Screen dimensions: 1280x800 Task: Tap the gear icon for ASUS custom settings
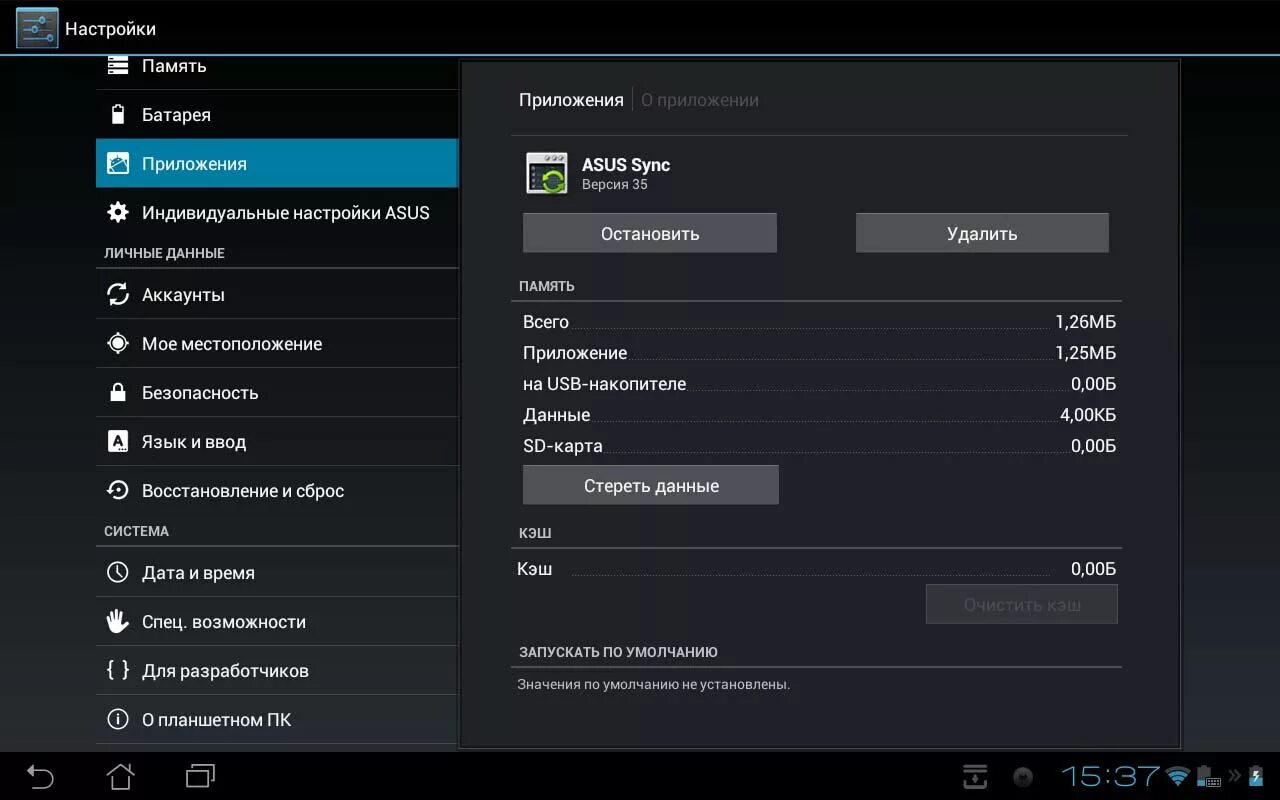coord(118,213)
